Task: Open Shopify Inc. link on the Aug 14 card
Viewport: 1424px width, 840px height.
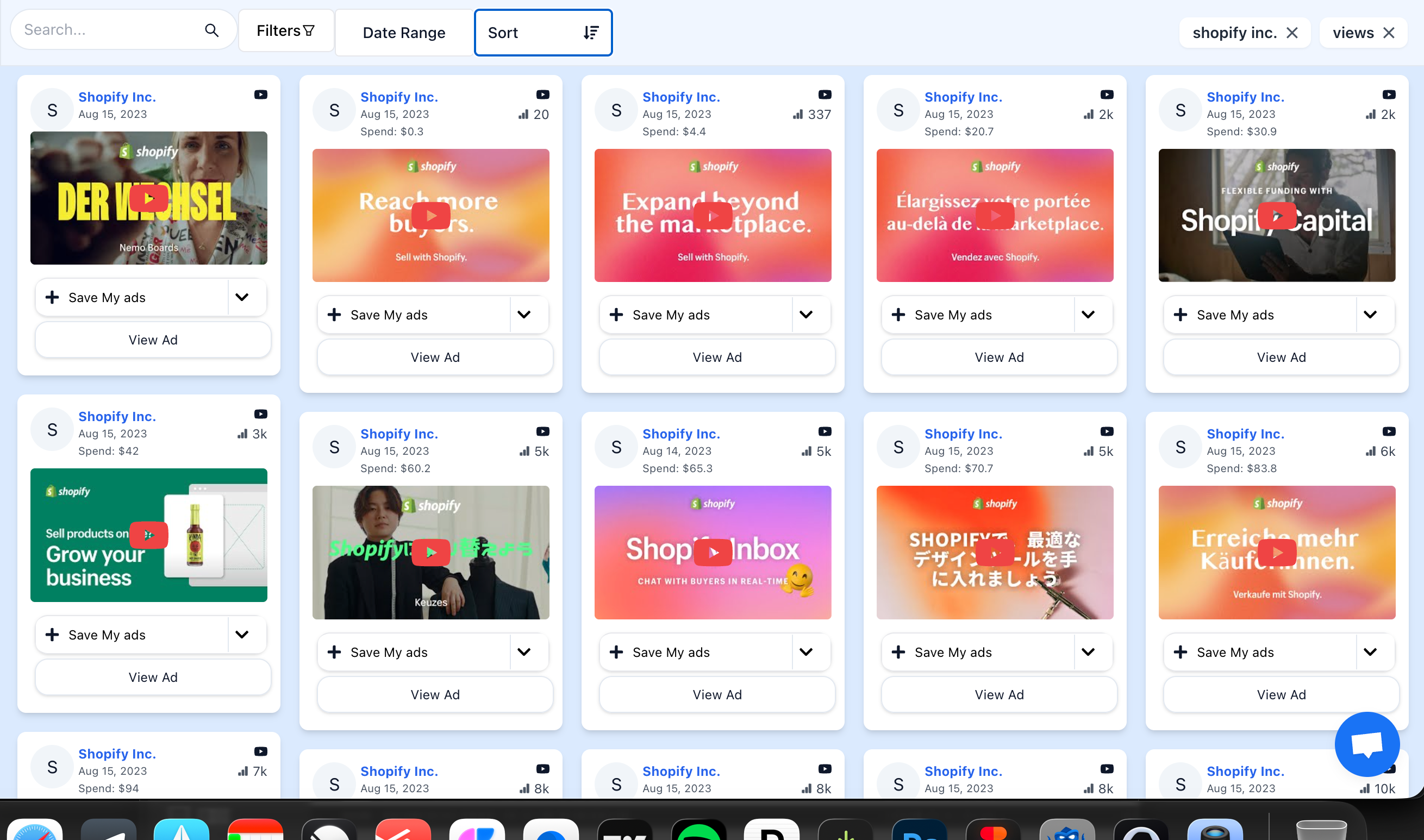Action: [681, 434]
